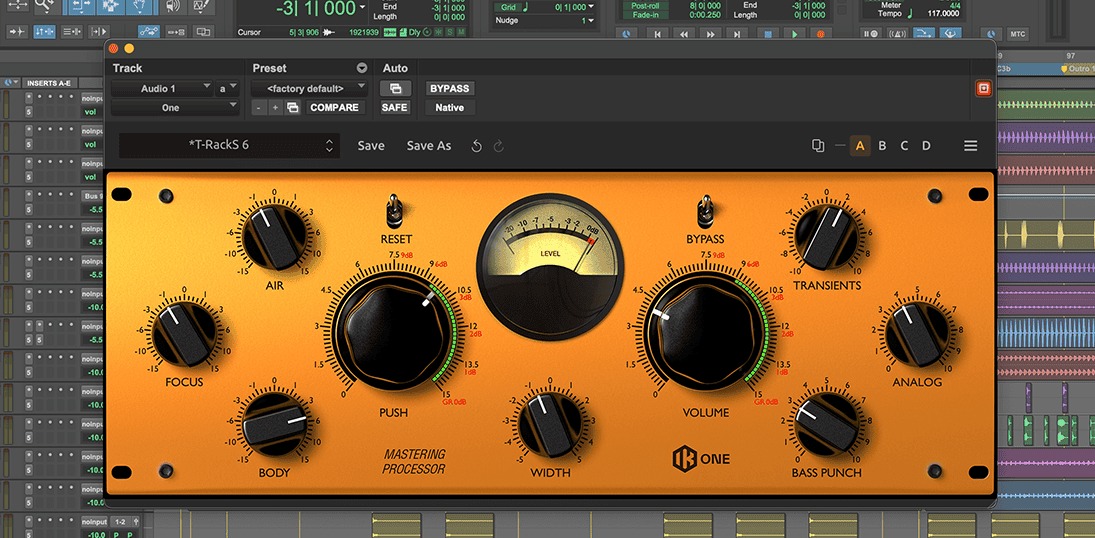Flip the BYPASS toggle switch on faceplate
Image resolution: width=1095 pixels, height=538 pixels.
(705, 211)
